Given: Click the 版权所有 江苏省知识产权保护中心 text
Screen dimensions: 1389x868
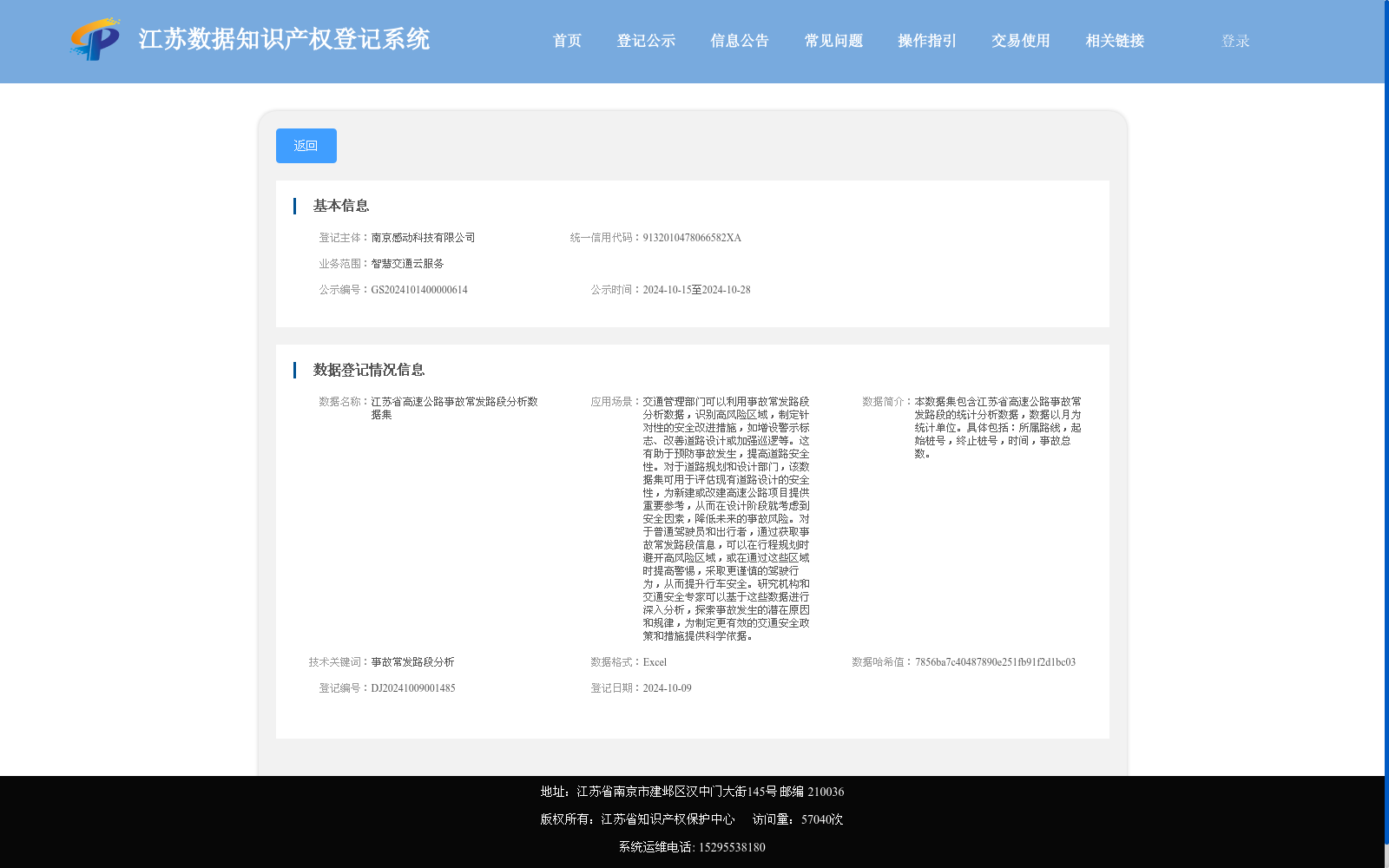Looking at the screenshot, I should pyautogui.click(x=636, y=819).
